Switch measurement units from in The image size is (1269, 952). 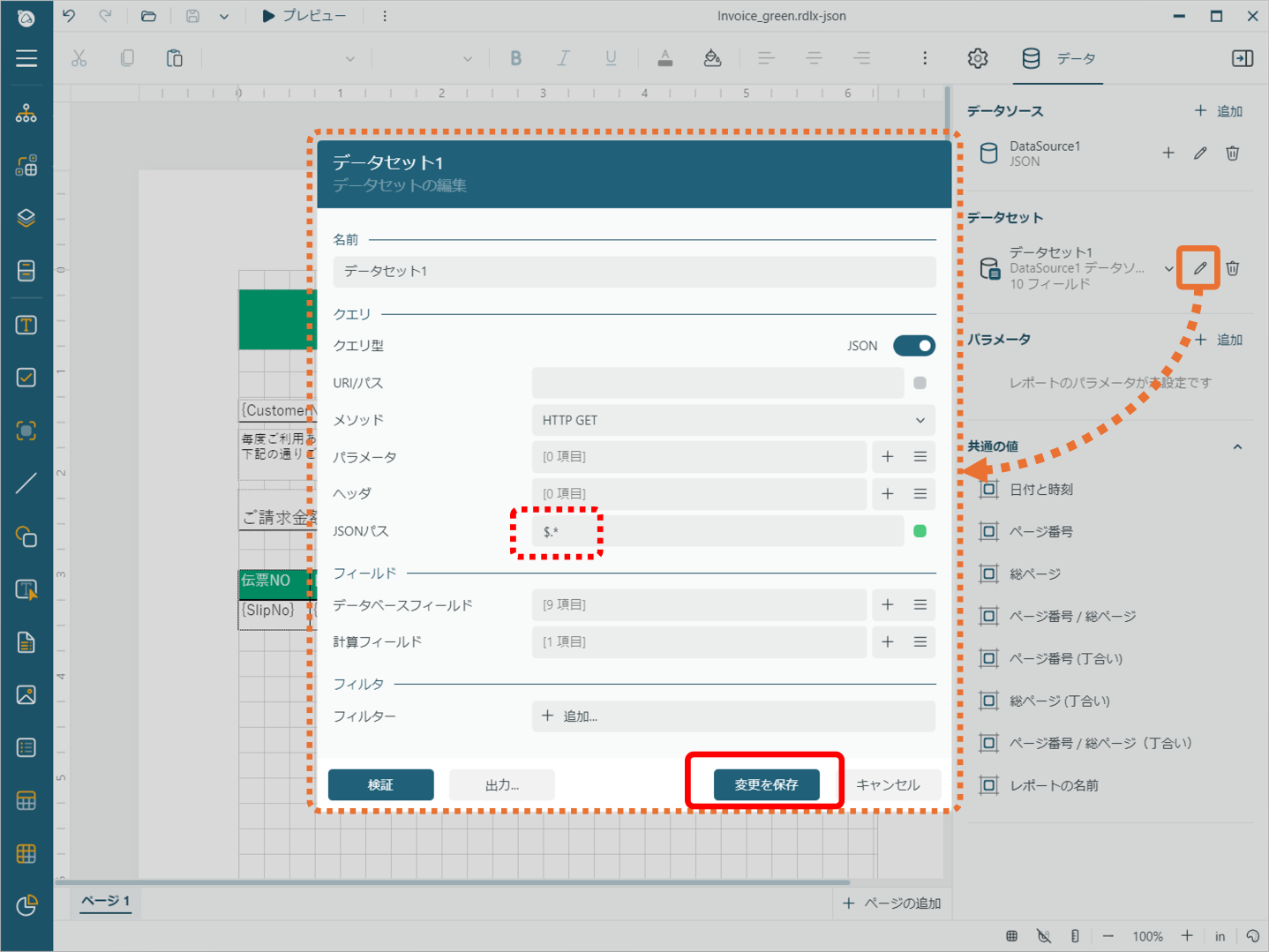click(x=1220, y=936)
